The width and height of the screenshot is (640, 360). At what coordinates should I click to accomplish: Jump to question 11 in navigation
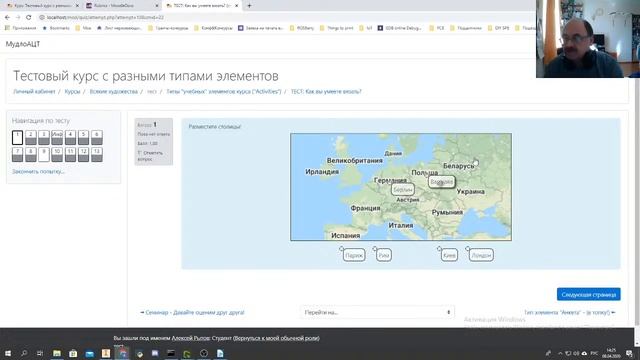70,155
